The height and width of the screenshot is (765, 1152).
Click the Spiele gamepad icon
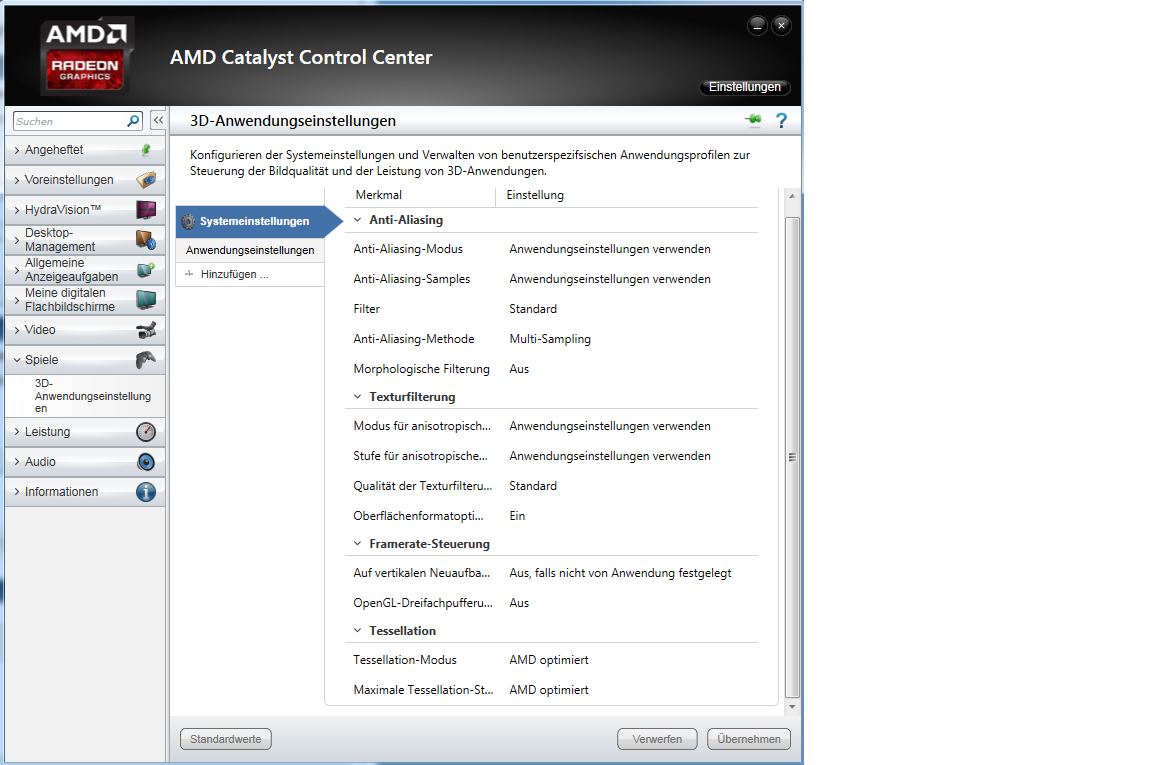pyautogui.click(x=146, y=359)
